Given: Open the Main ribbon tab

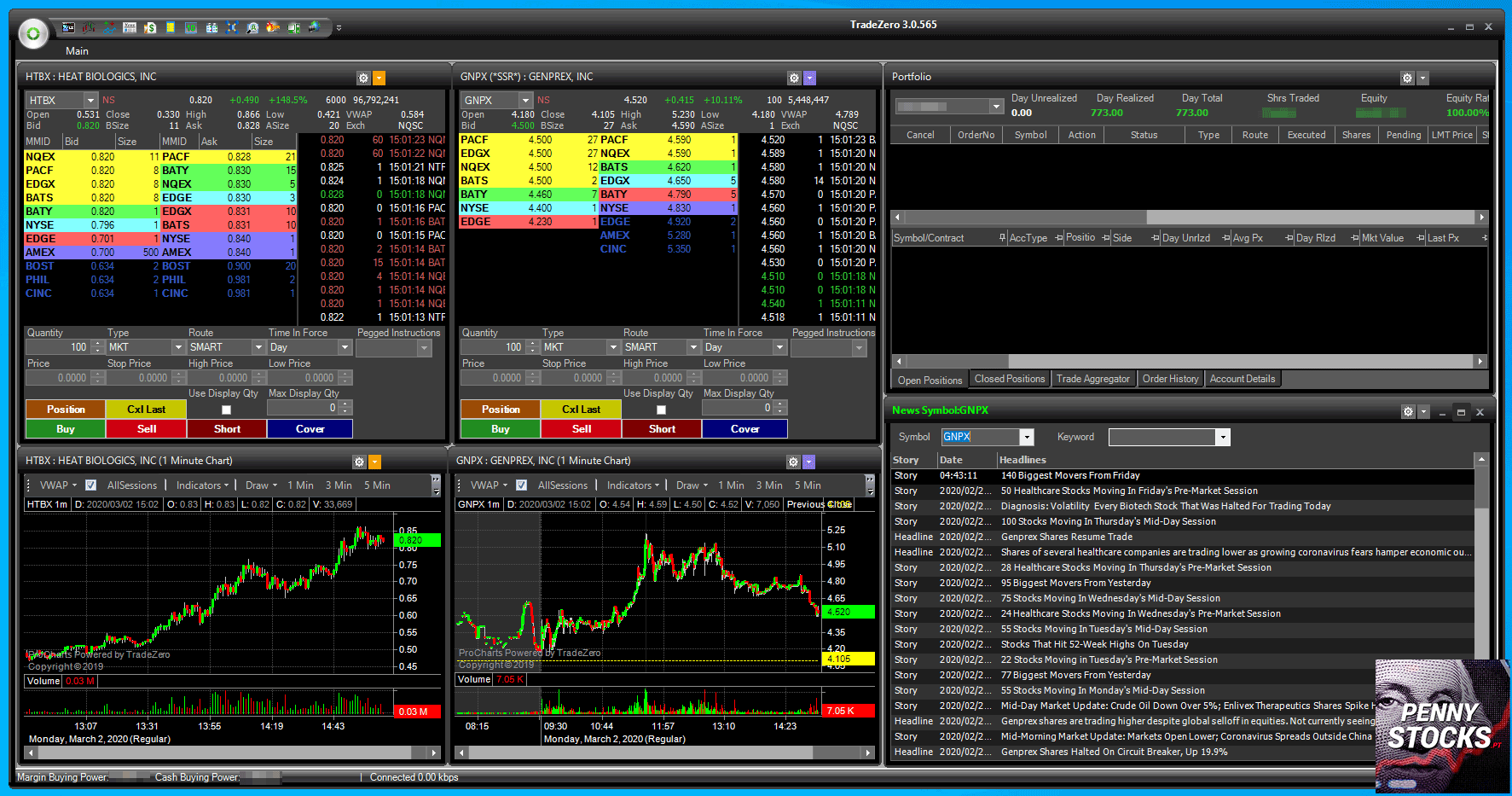Looking at the screenshot, I should click(x=77, y=51).
